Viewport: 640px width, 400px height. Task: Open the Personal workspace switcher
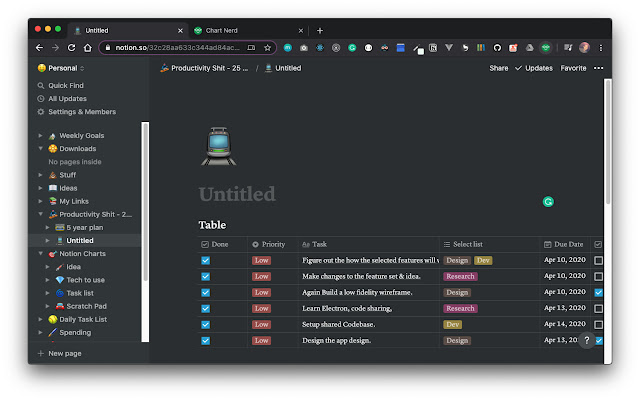click(x=60, y=68)
